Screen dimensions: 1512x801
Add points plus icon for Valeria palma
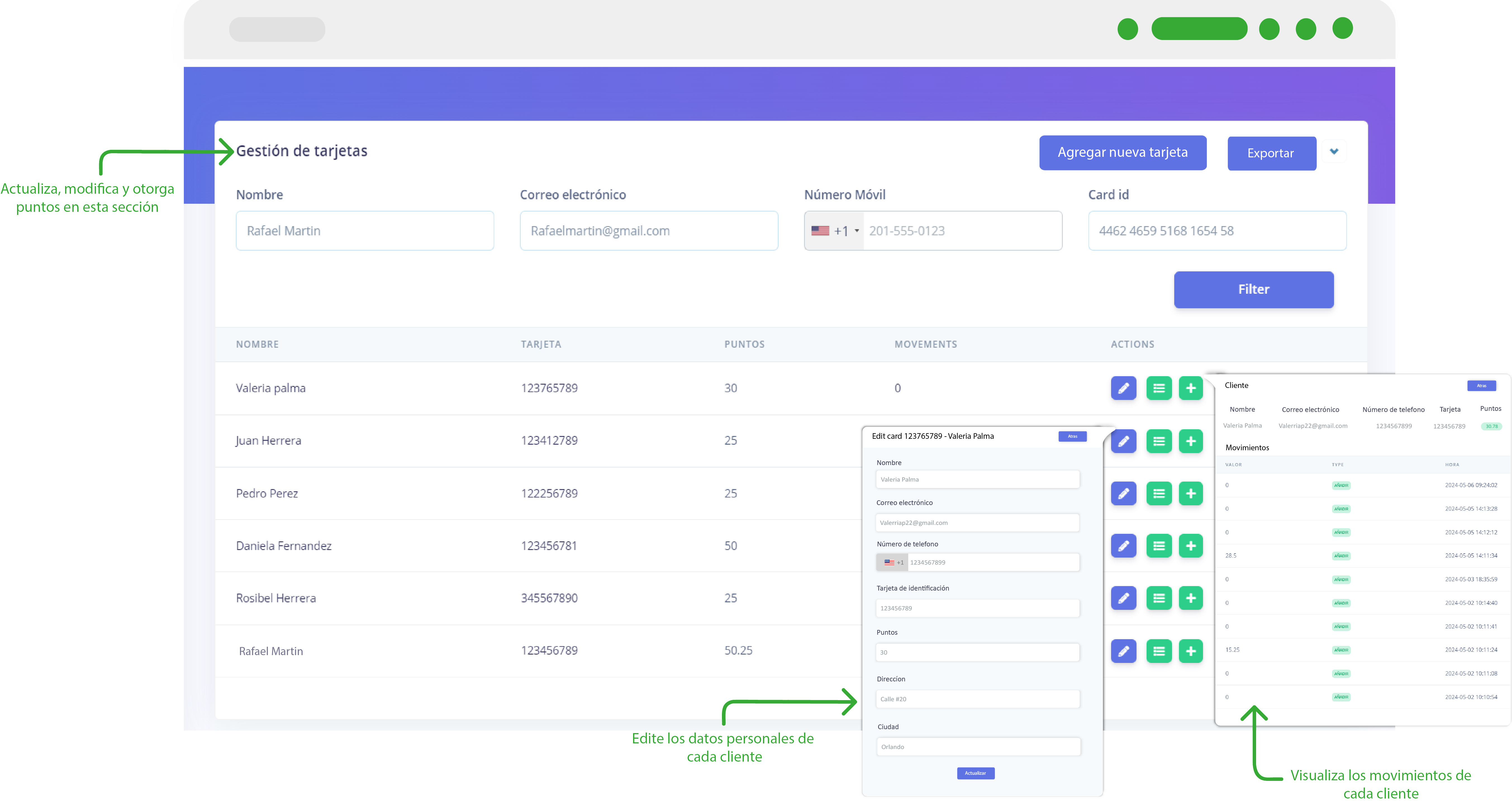(x=1190, y=388)
